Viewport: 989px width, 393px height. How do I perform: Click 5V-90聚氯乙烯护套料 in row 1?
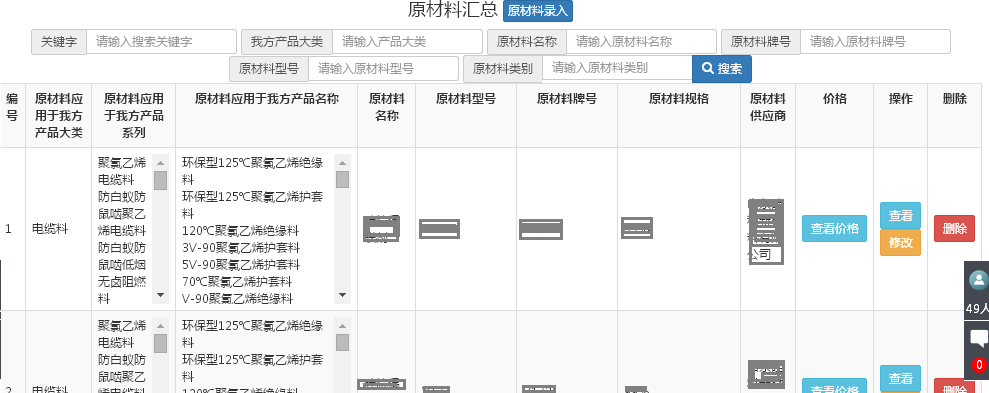coord(241,264)
